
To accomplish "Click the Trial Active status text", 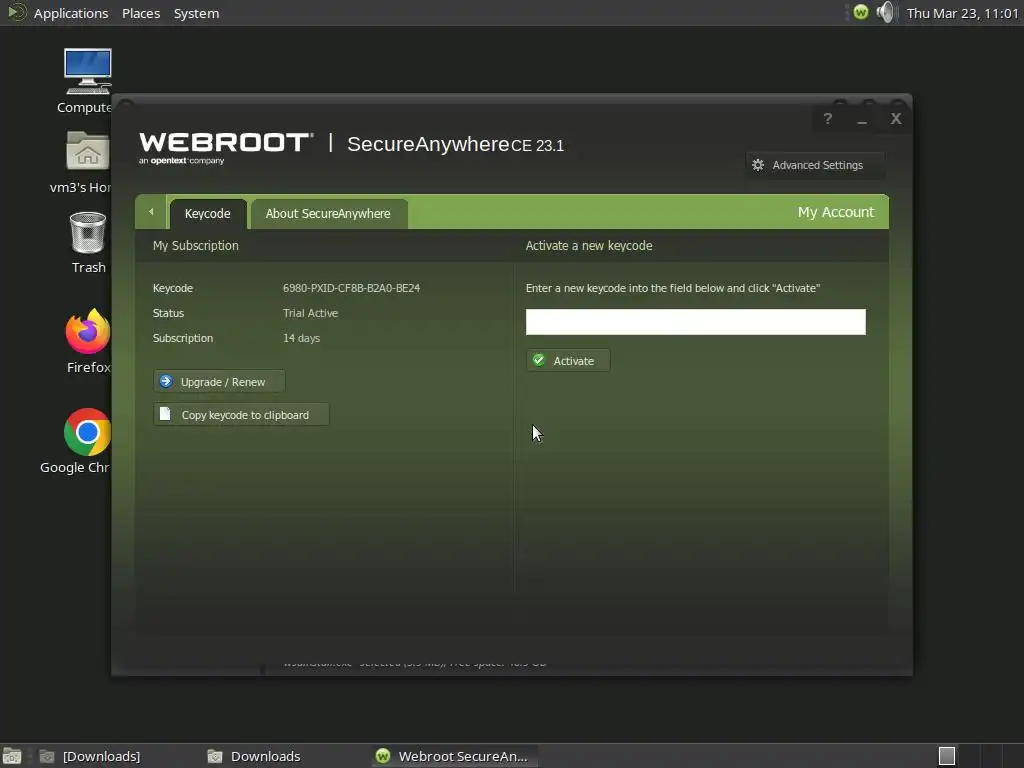I will pyautogui.click(x=310, y=313).
